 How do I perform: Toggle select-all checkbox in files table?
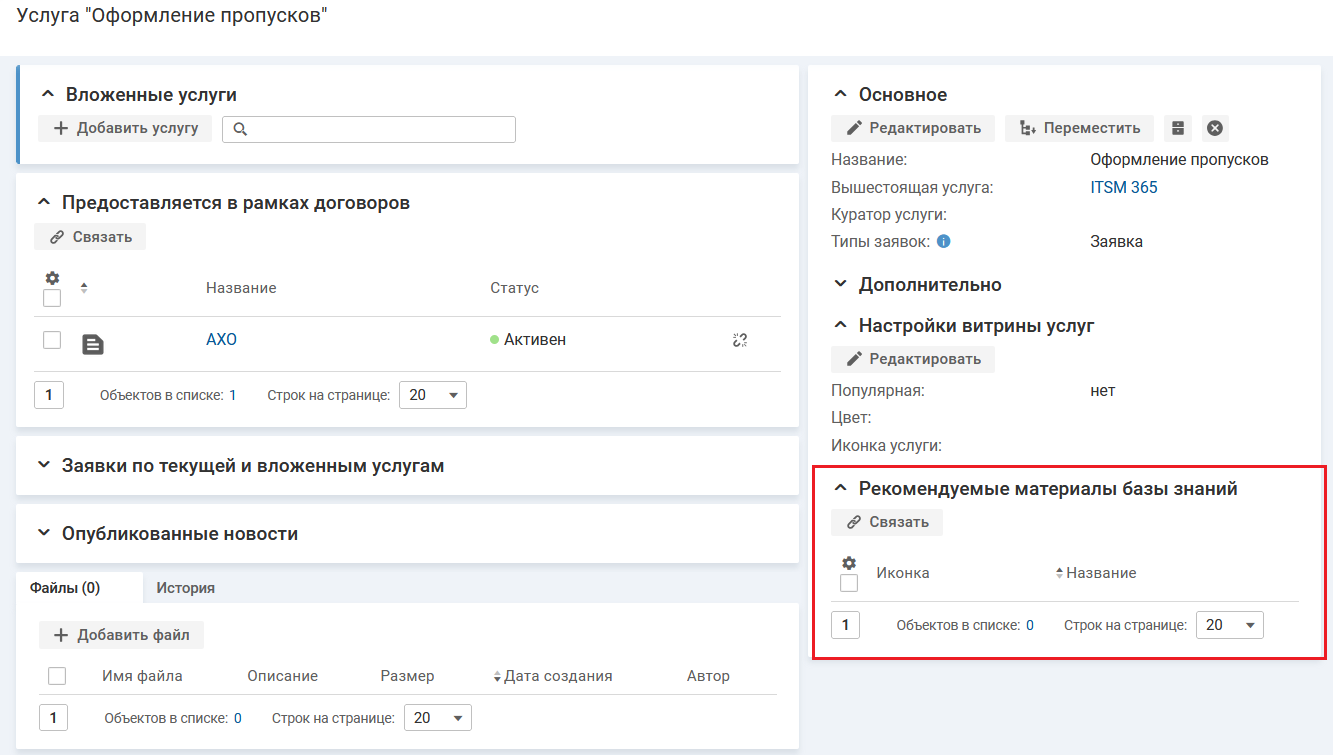pos(57,676)
